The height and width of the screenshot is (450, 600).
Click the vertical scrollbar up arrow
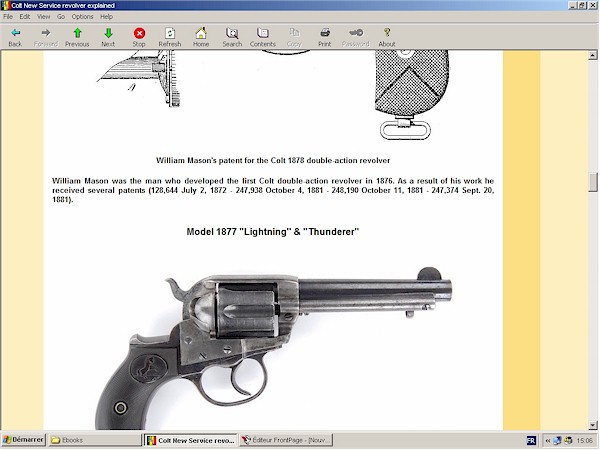[x=593, y=55]
